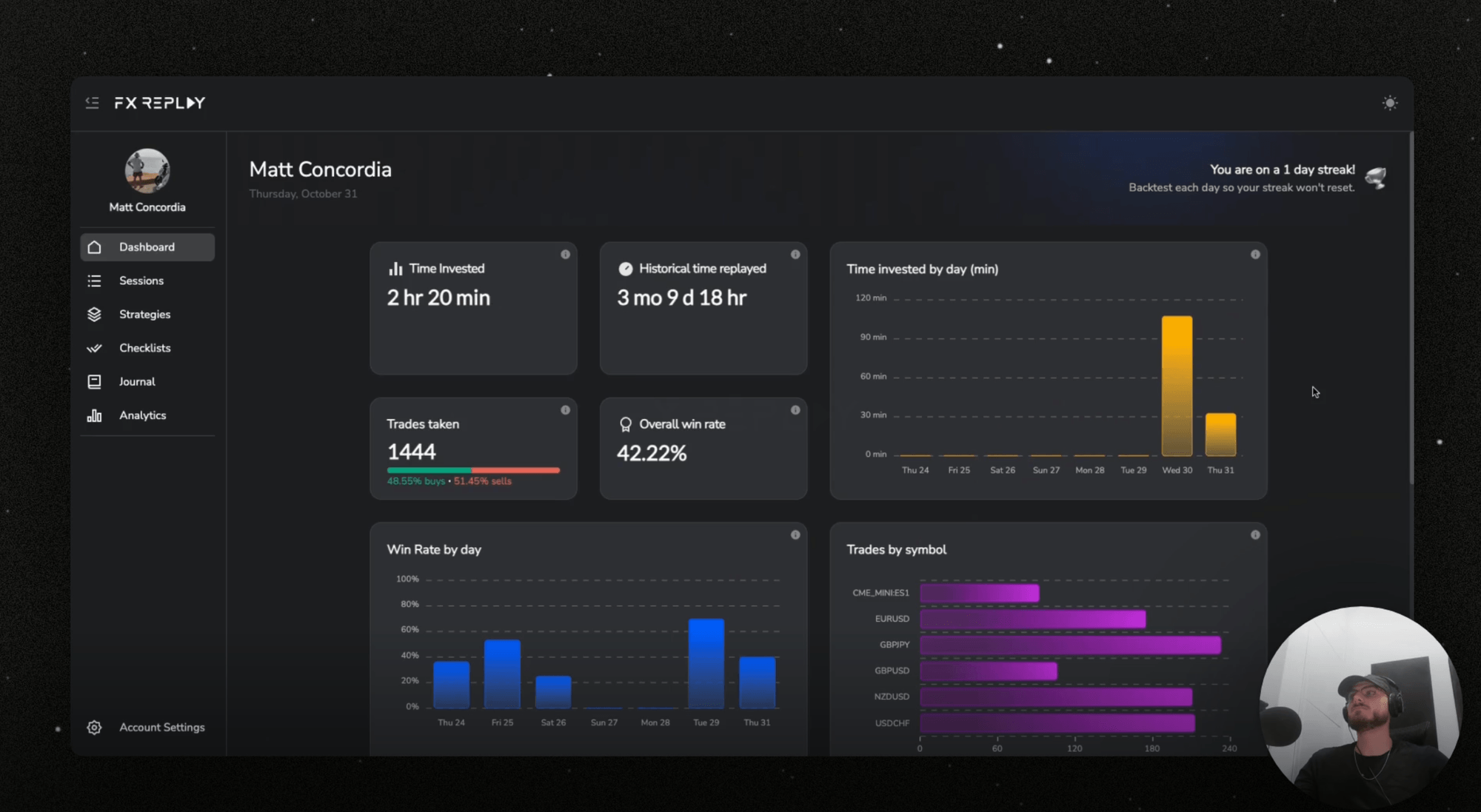Open the Journal page
The width and height of the screenshot is (1481, 812).
tap(137, 382)
